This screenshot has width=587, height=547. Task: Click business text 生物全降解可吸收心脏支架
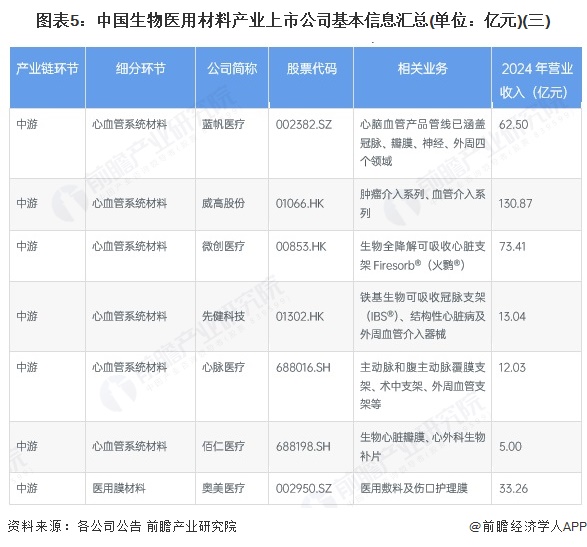pos(423,256)
